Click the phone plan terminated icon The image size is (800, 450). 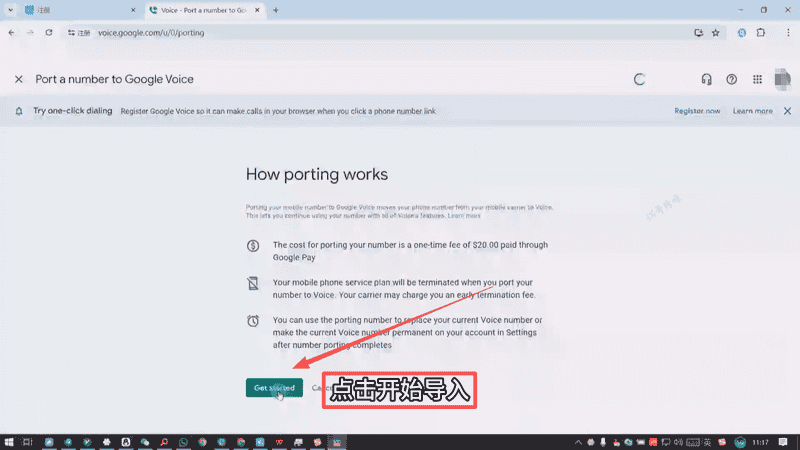pos(253,283)
